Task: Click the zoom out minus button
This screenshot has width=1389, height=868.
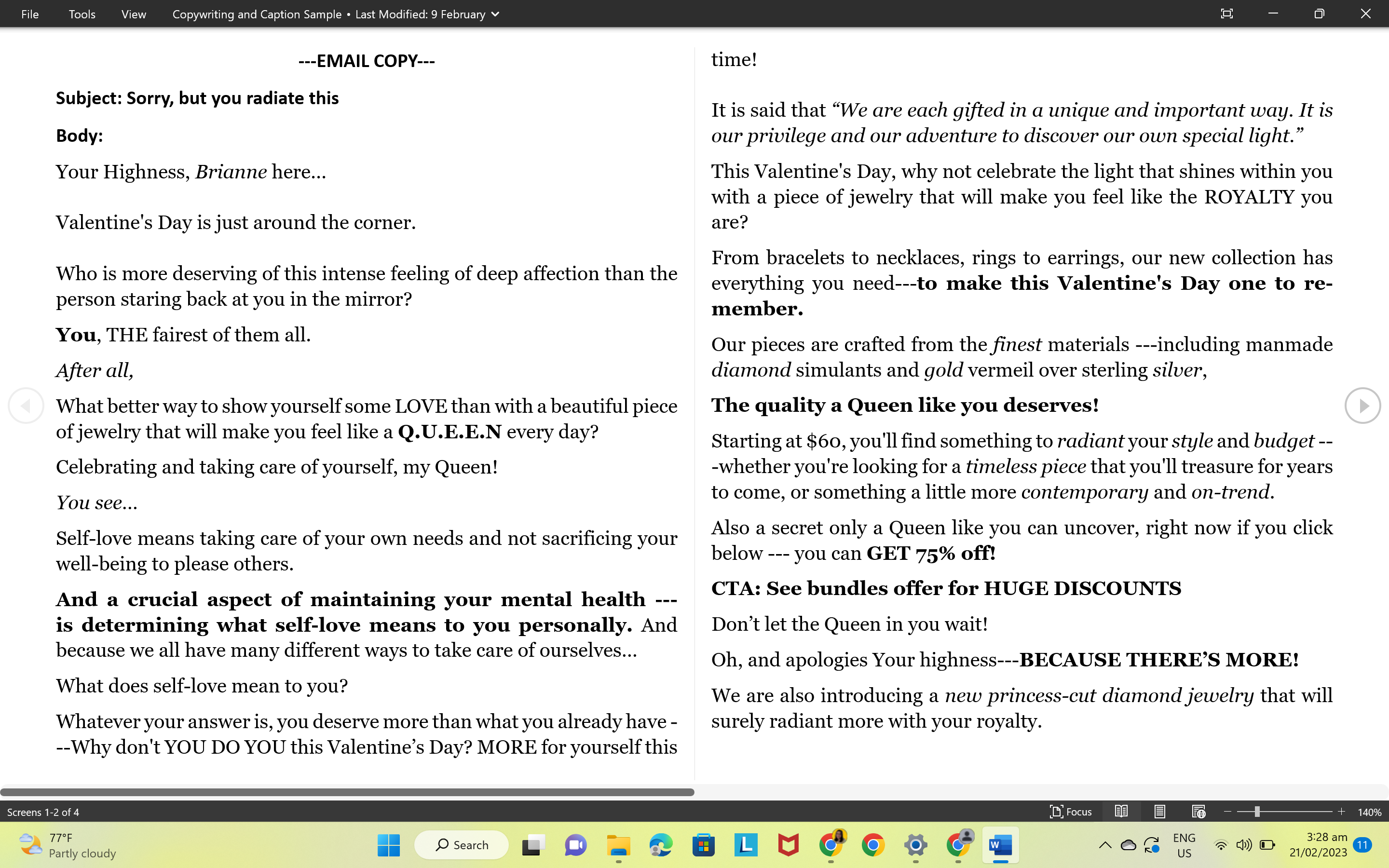Action: 1228,811
